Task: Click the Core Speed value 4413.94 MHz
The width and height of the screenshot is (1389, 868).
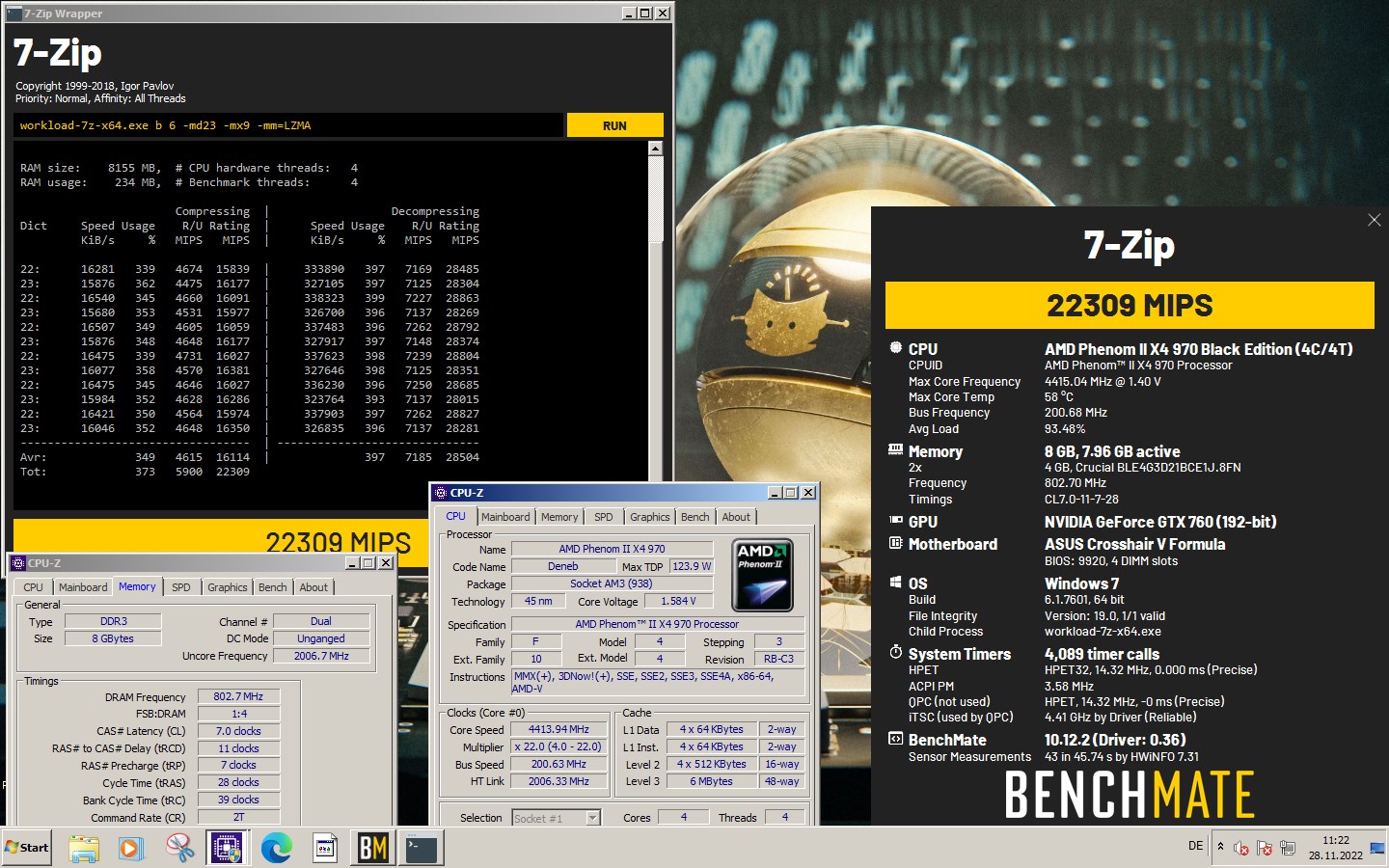Action: coord(558,729)
